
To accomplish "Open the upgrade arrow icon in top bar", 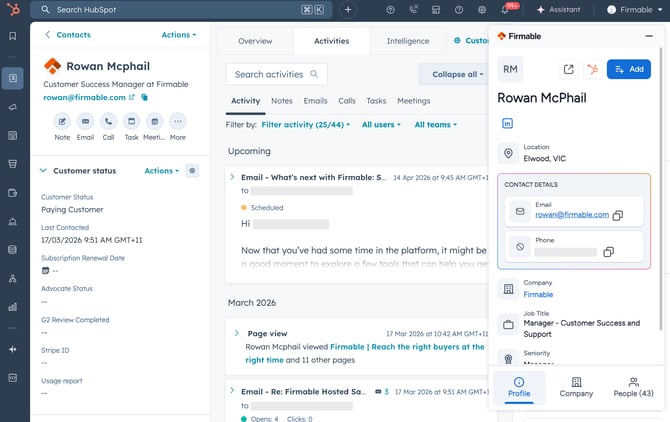I will pos(390,9).
